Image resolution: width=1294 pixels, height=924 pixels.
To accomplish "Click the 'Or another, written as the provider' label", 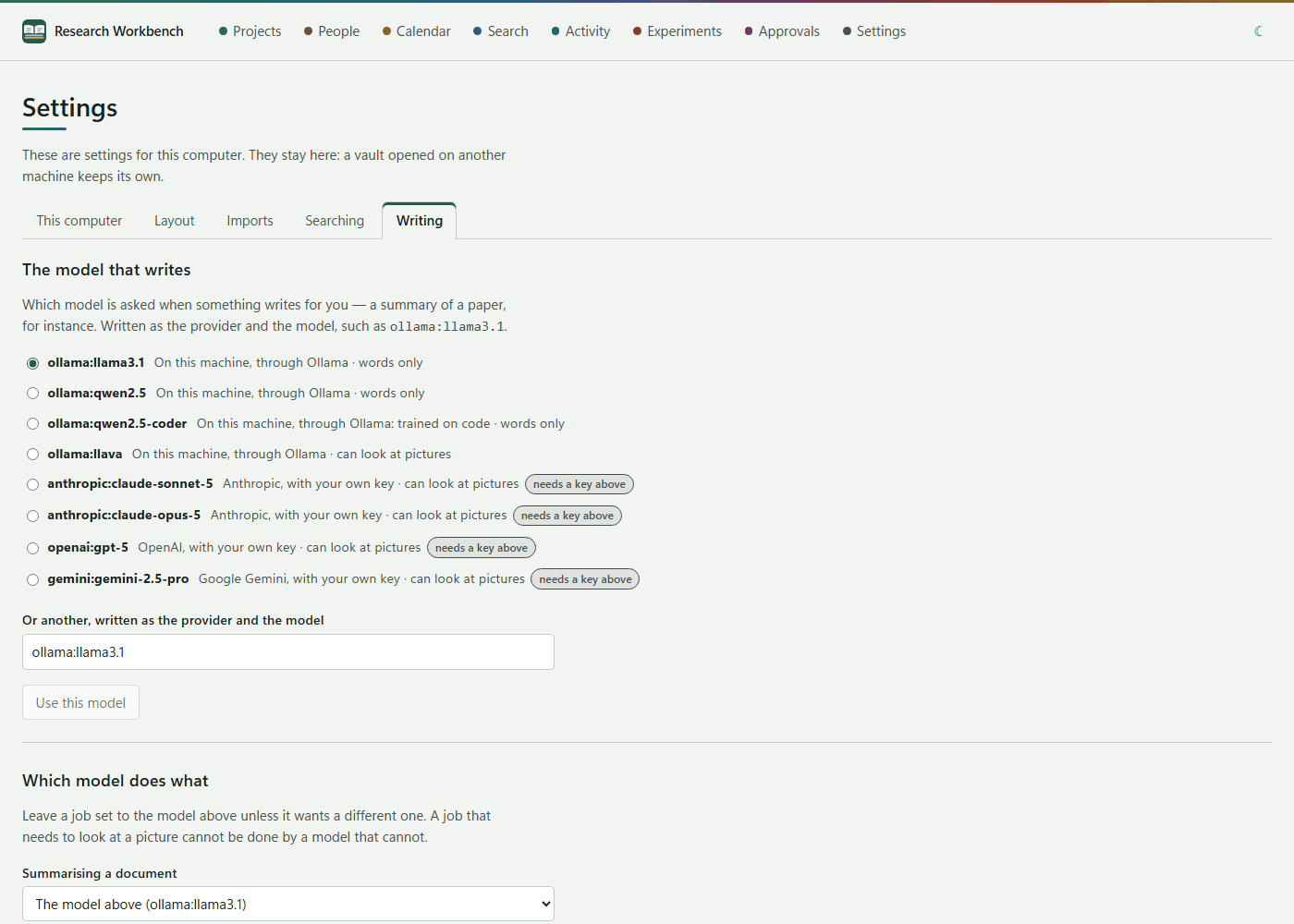I will tap(173, 620).
